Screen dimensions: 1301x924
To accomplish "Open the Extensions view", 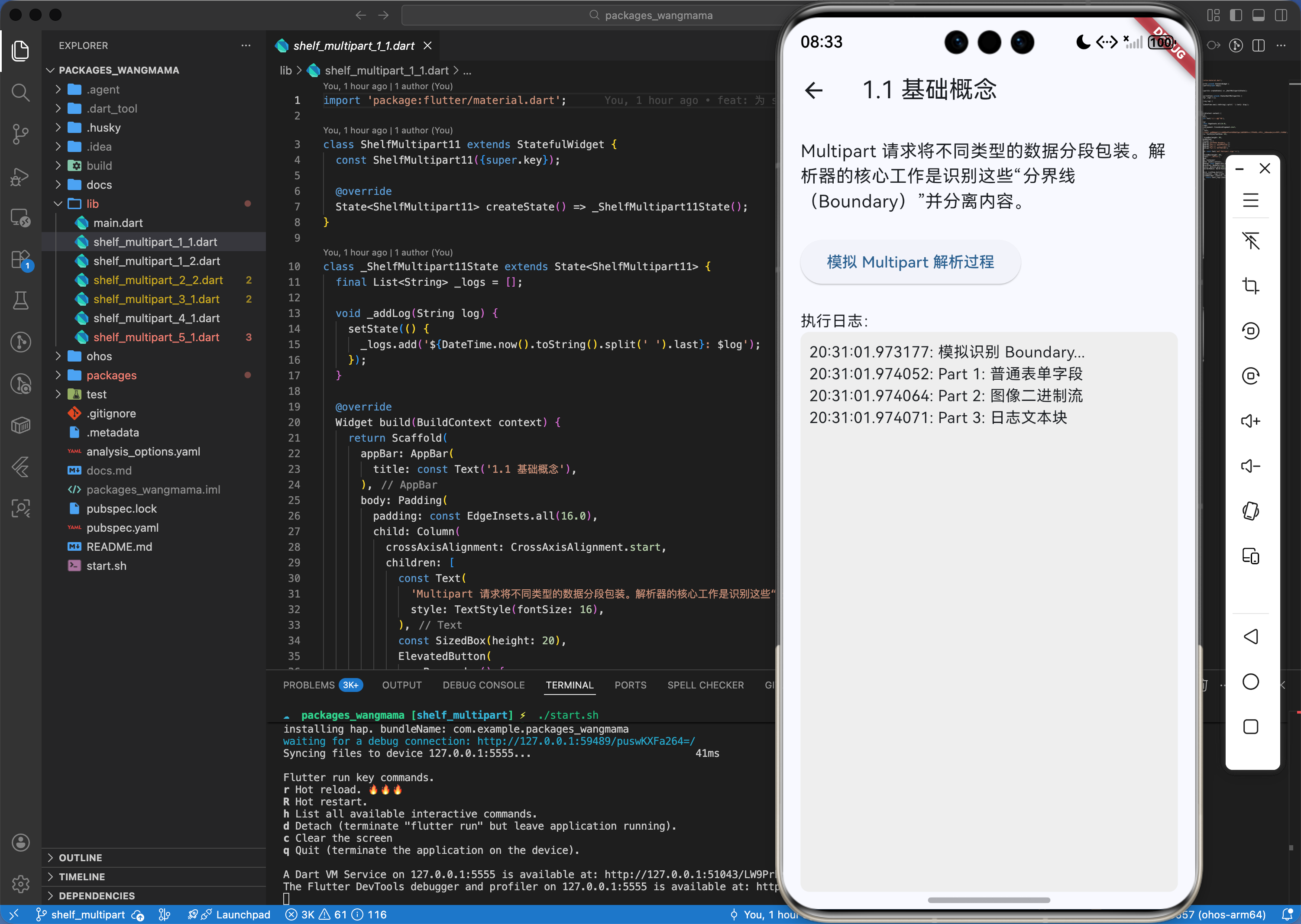I will click(20, 260).
